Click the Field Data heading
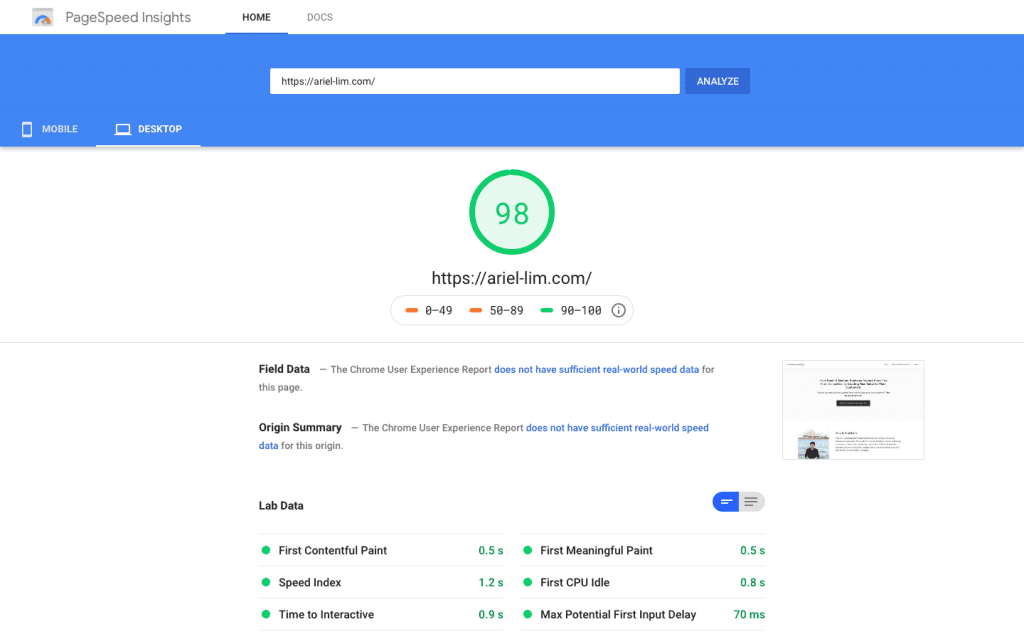This screenshot has height=644, width=1024. (284, 369)
